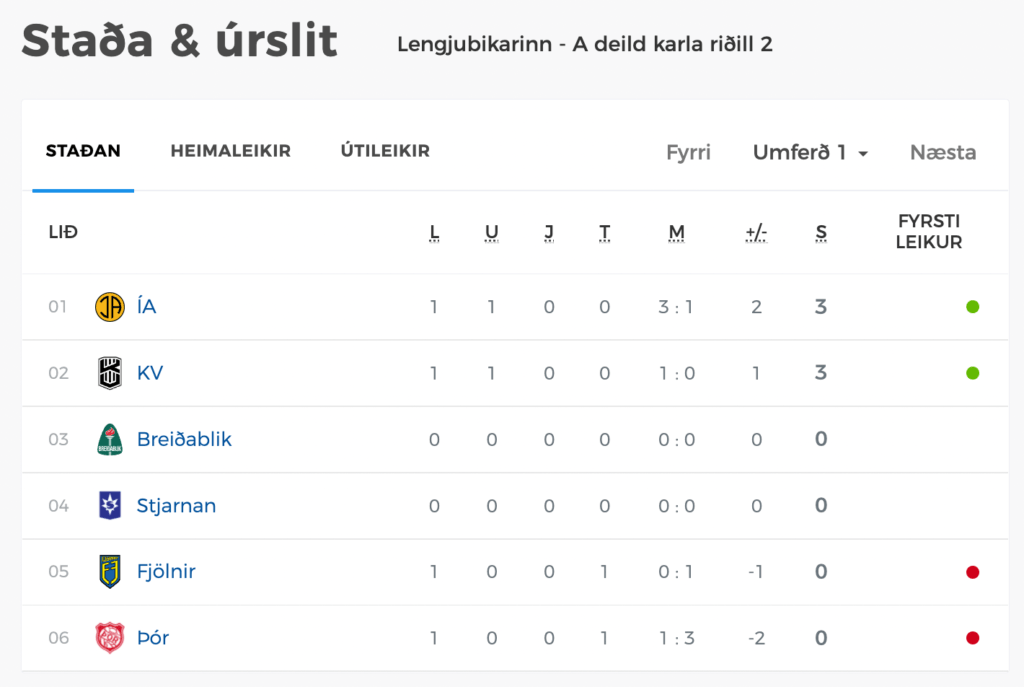Select the Staðan tab
This screenshot has height=687, width=1024.
(x=83, y=151)
